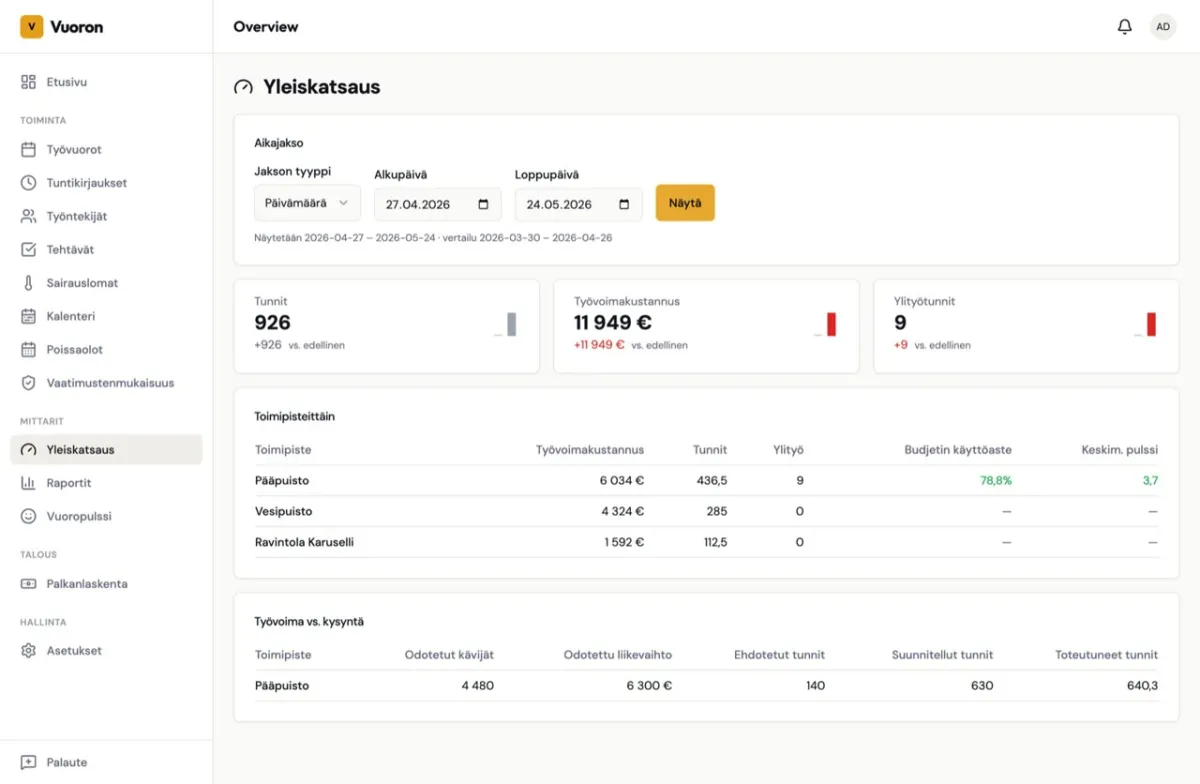Open the Alkupäivä calendar picker
Viewport: 1200px width, 784px height.
tap(484, 204)
